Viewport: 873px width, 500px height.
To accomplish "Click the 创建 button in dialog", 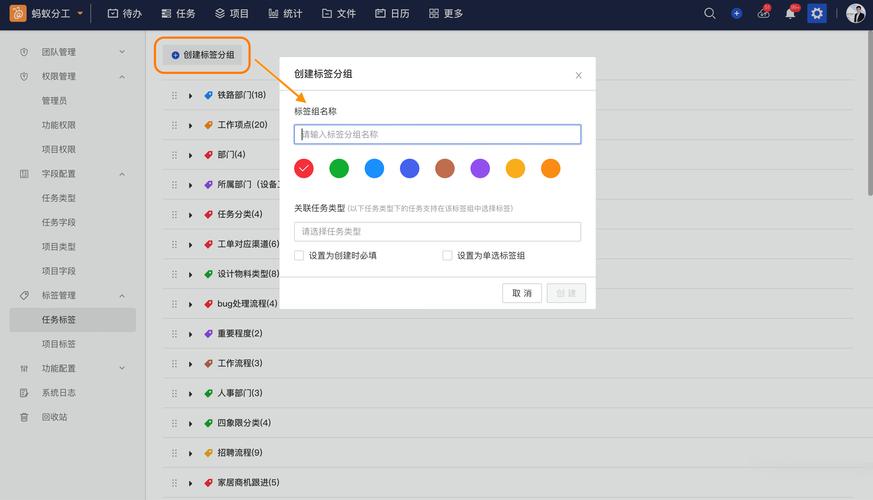I will (566, 293).
